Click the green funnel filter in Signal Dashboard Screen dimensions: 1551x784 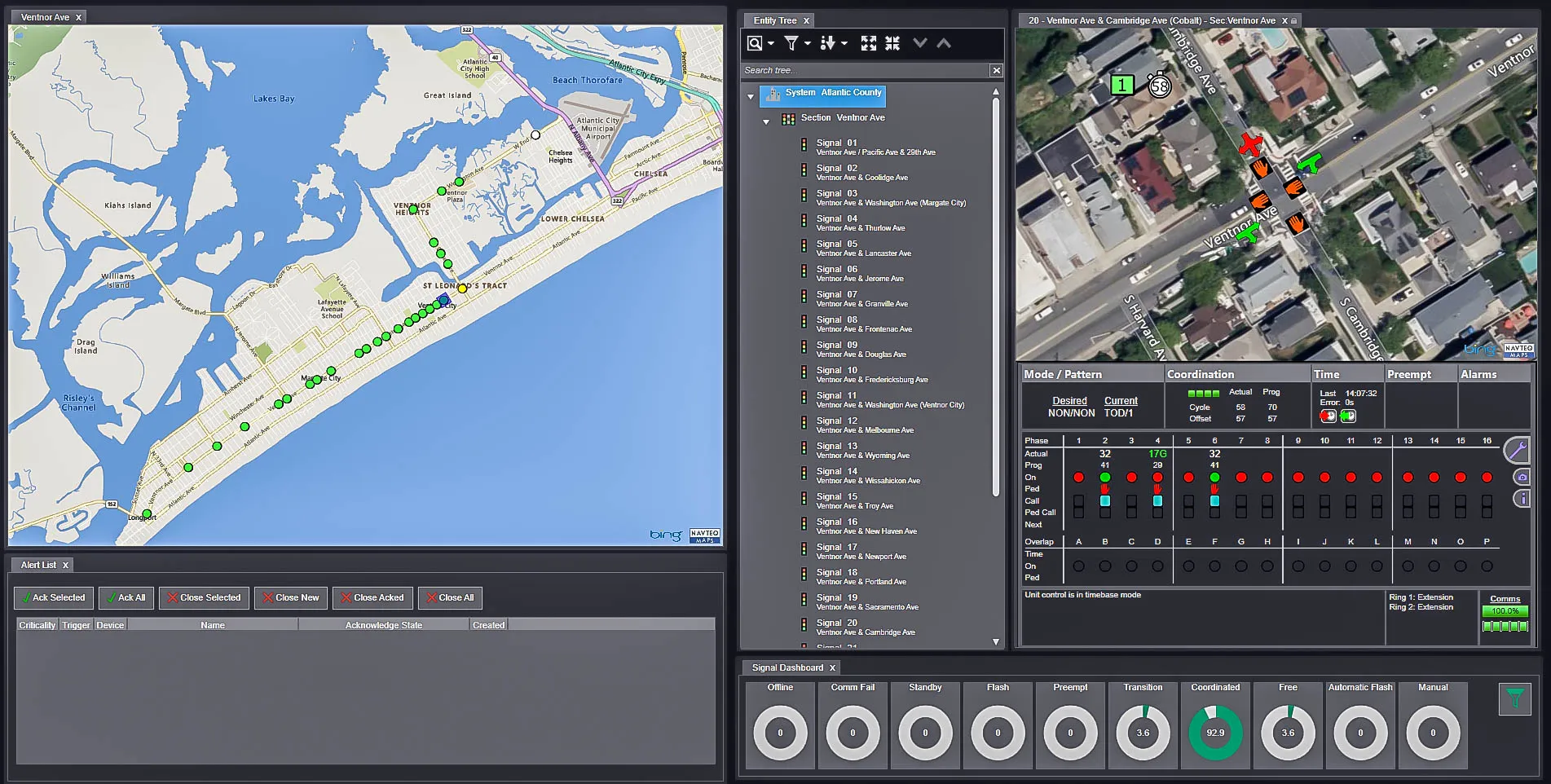coord(1514,698)
